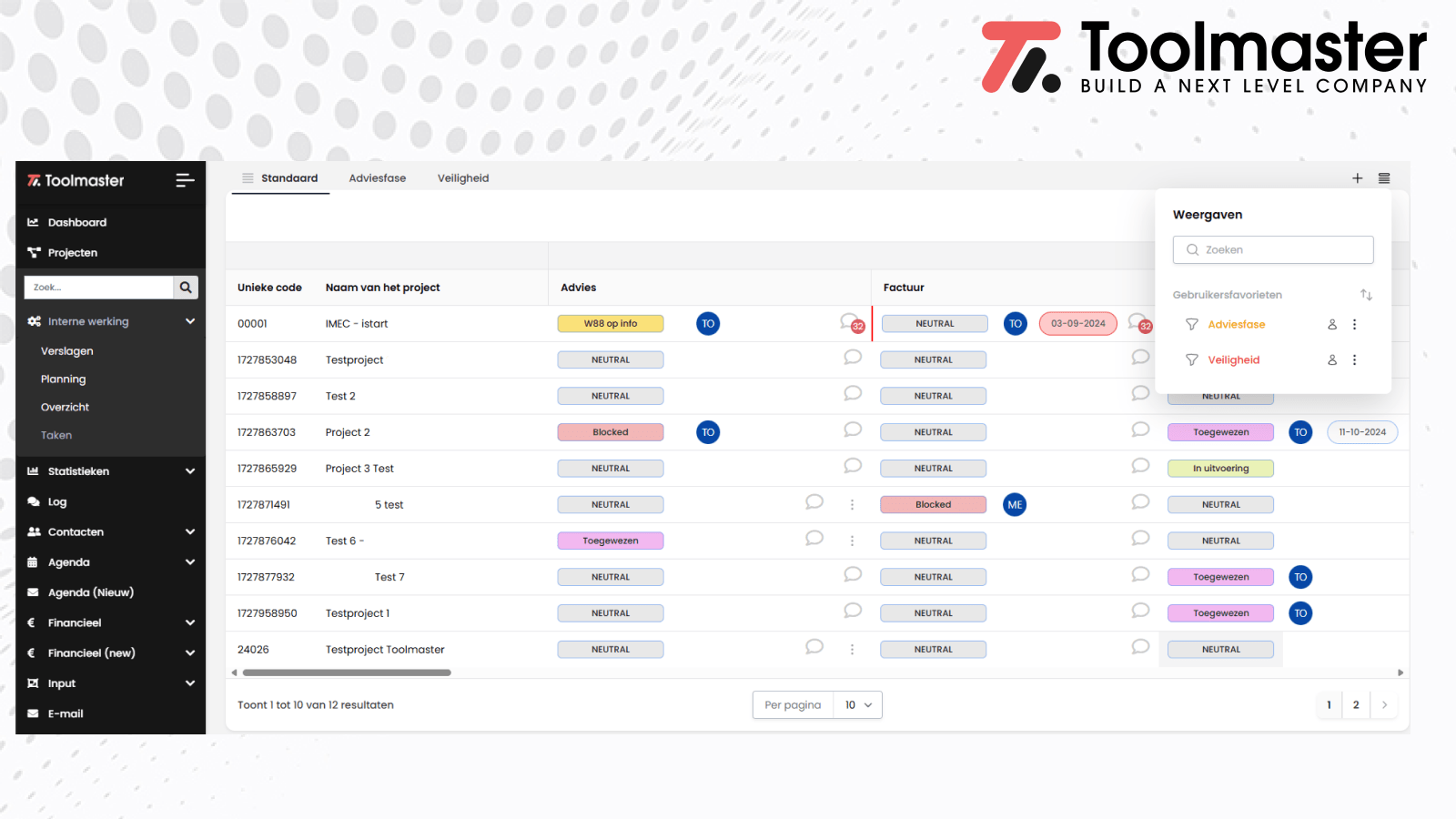Click the W88 op info status badge
The height and width of the screenshot is (819, 1456).
point(611,324)
